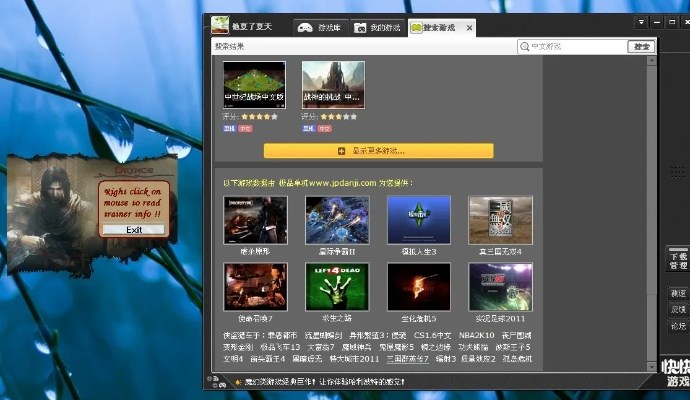Click the gamepad icon on the 游戏库 tab
This screenshot has width=690, height=400.
click(x=305, y=28)
